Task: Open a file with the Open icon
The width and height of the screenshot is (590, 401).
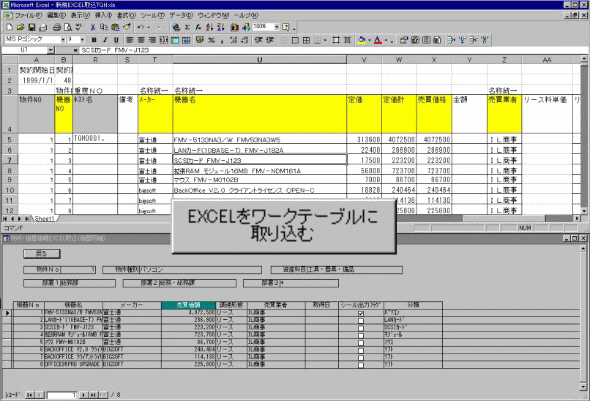Action: (x=20, y=27)
